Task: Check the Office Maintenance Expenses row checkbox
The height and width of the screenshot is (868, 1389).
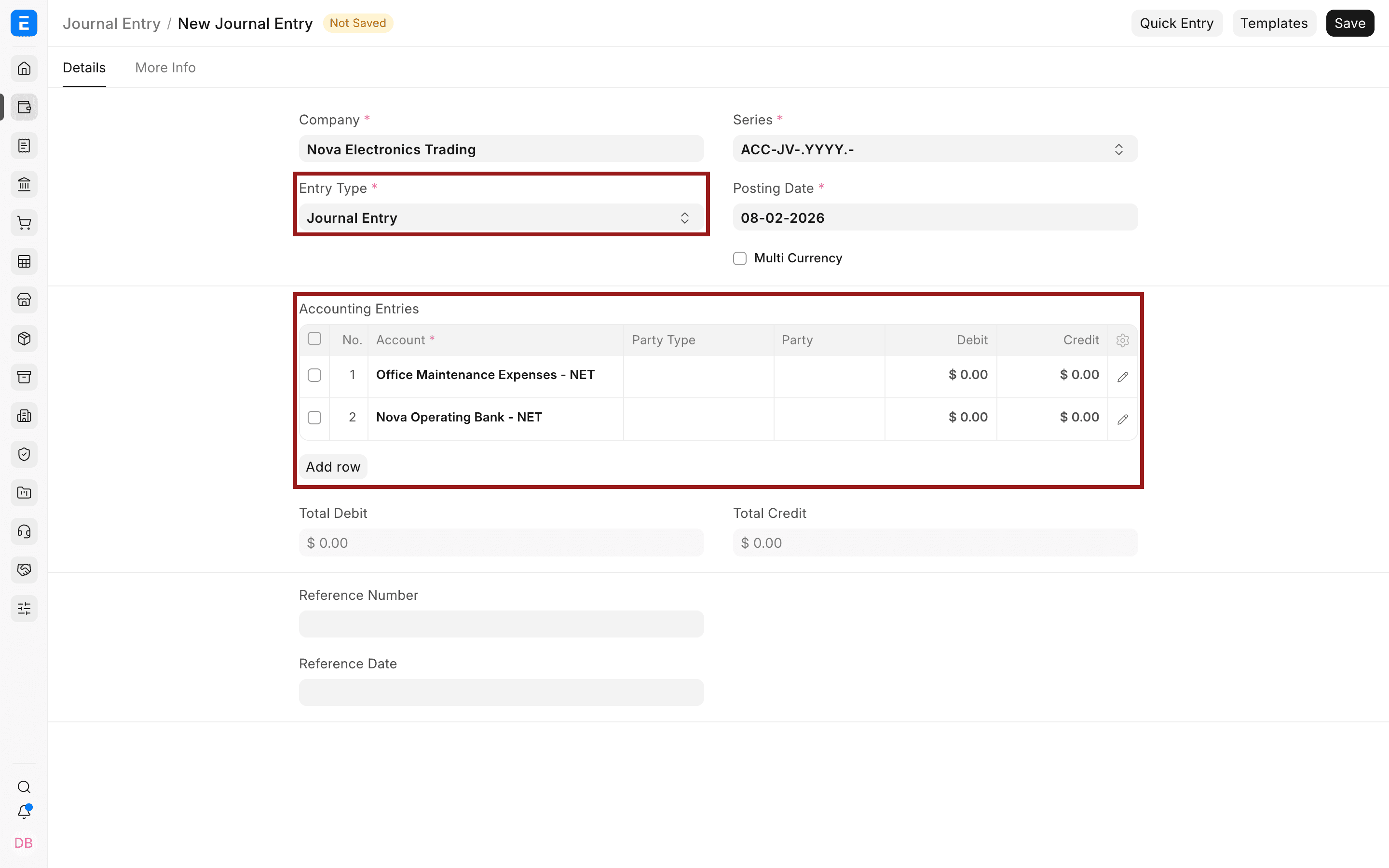Action: pyautogui.click(x=314, y=376)
